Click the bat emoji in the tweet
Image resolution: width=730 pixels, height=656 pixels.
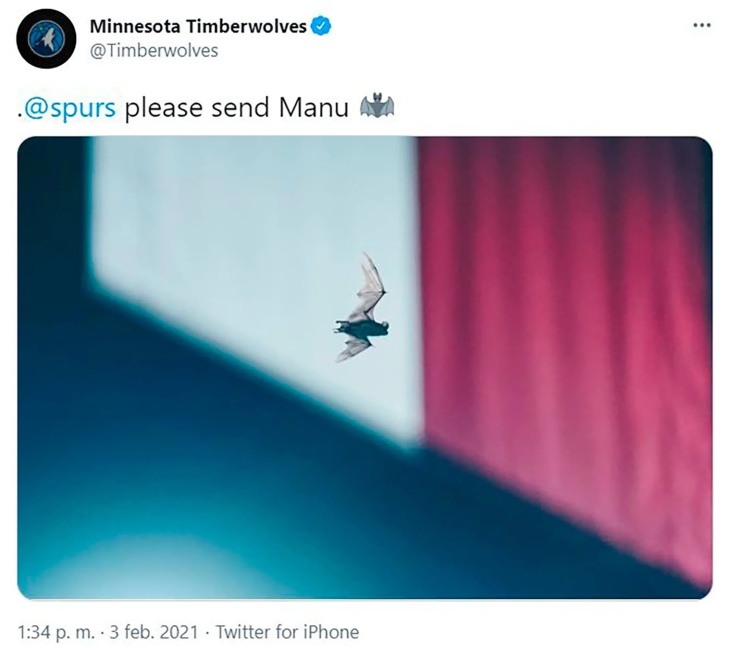[377, 106]
